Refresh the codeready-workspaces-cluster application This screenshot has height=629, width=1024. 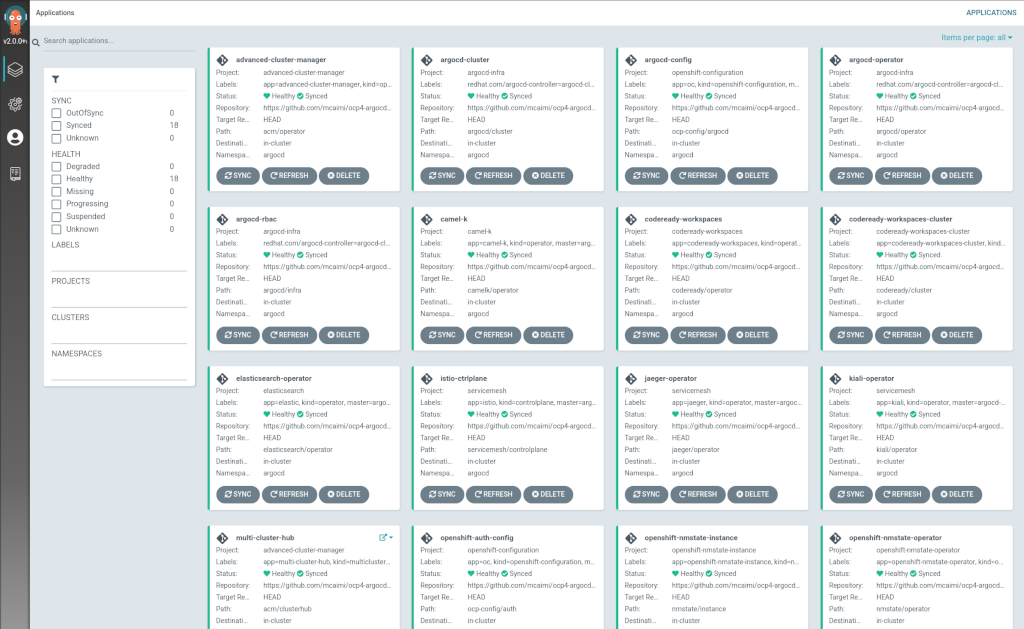coord(902,335)
